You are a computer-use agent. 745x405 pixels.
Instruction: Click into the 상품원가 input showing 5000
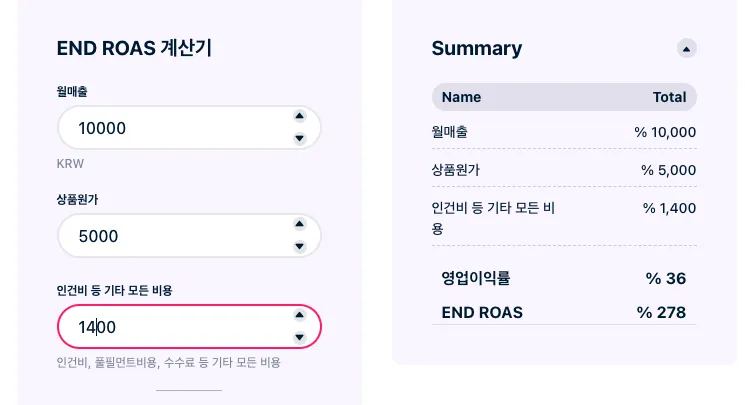pyautogui.click(x=170, y=236)
